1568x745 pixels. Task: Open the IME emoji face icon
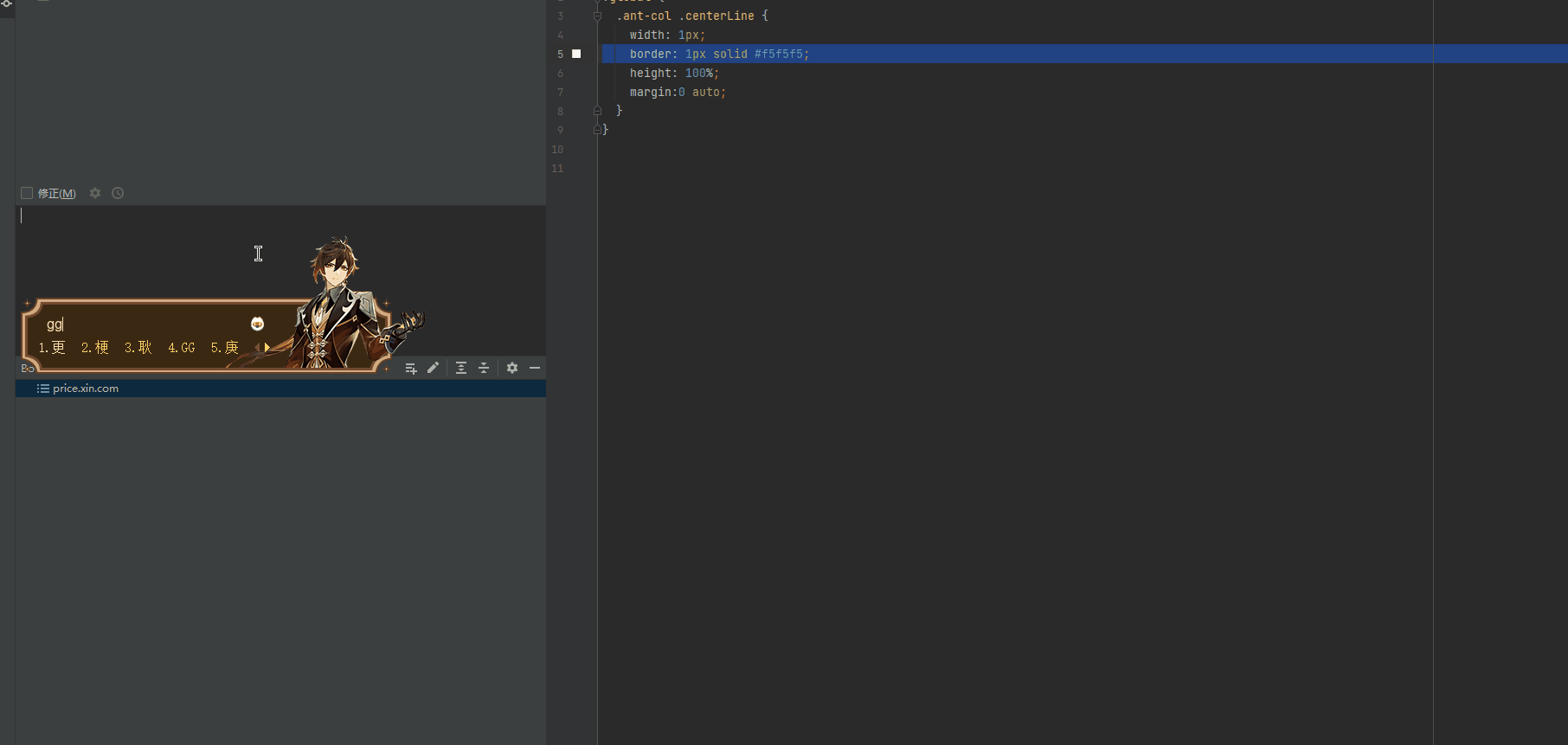coord(257,324)
